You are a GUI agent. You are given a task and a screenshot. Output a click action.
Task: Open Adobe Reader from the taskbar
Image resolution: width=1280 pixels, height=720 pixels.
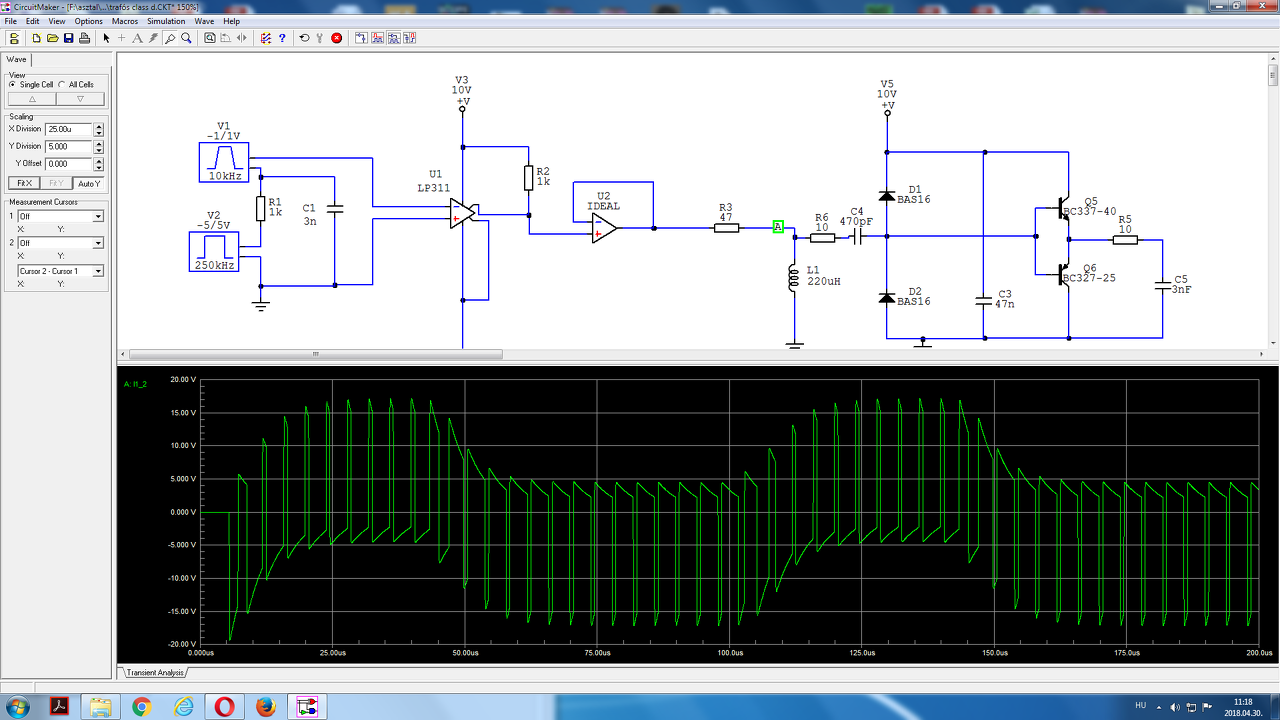pos(59,706)
